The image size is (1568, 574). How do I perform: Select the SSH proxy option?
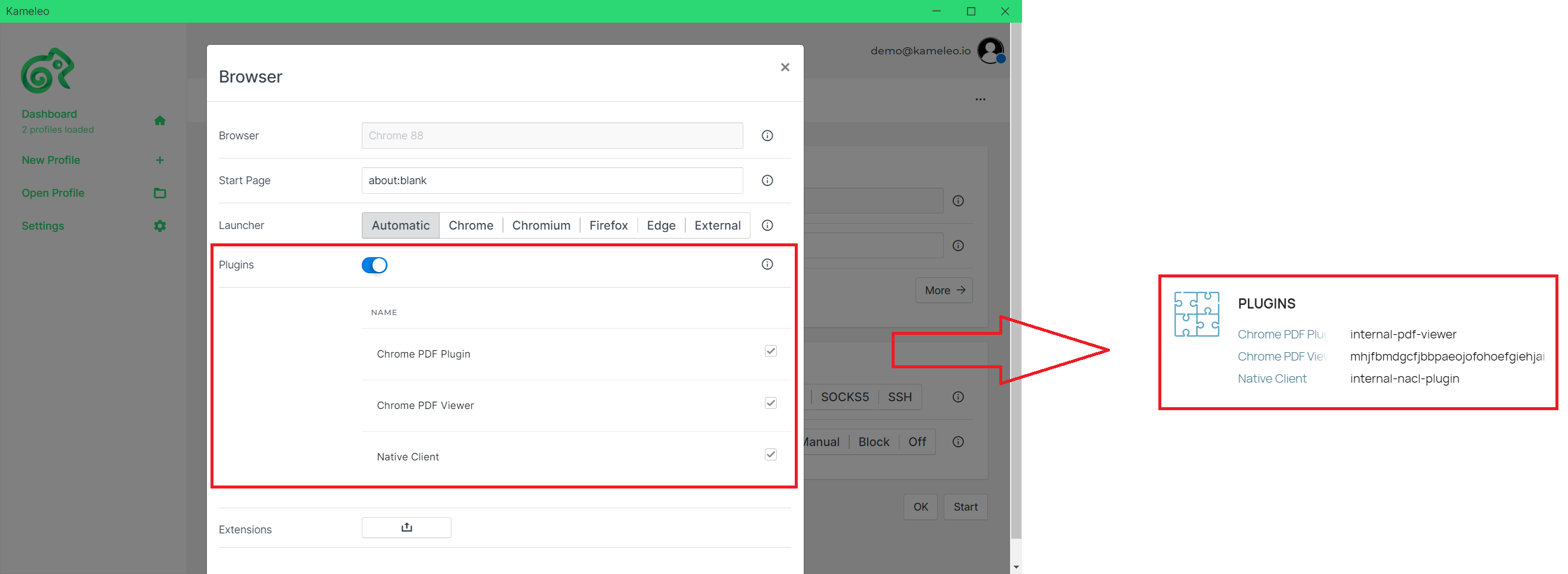tap(899, 397)
